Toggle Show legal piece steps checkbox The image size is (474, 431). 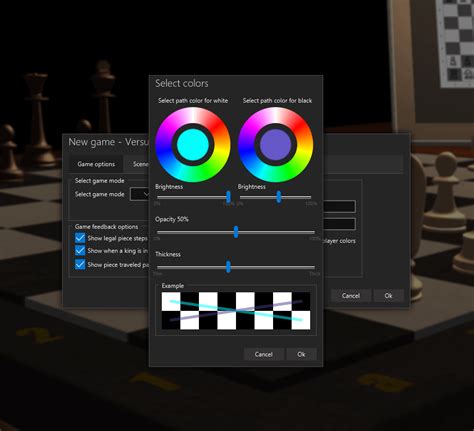[80, 238]
